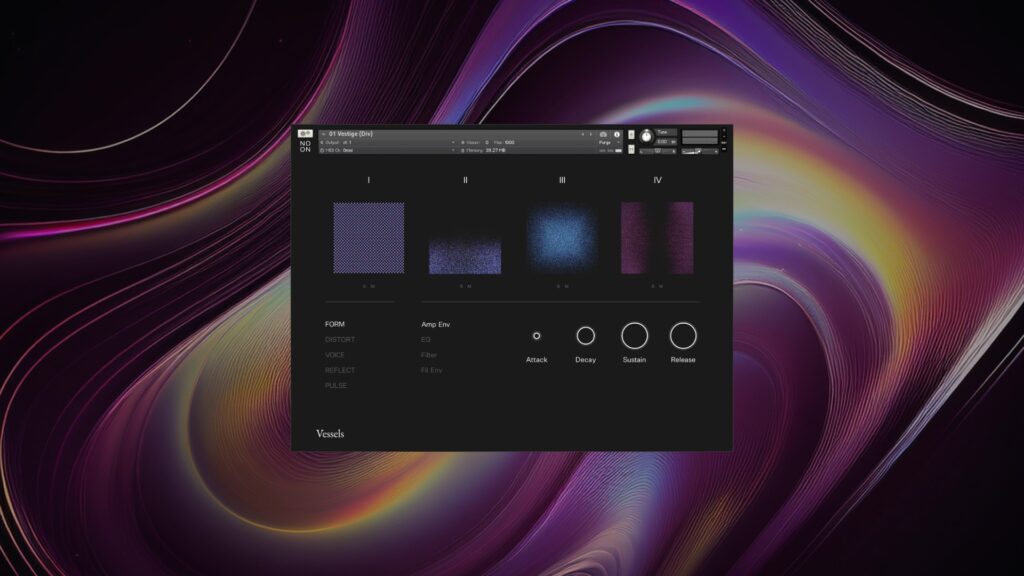Switch to the DISTORT section

pos(340,340)
